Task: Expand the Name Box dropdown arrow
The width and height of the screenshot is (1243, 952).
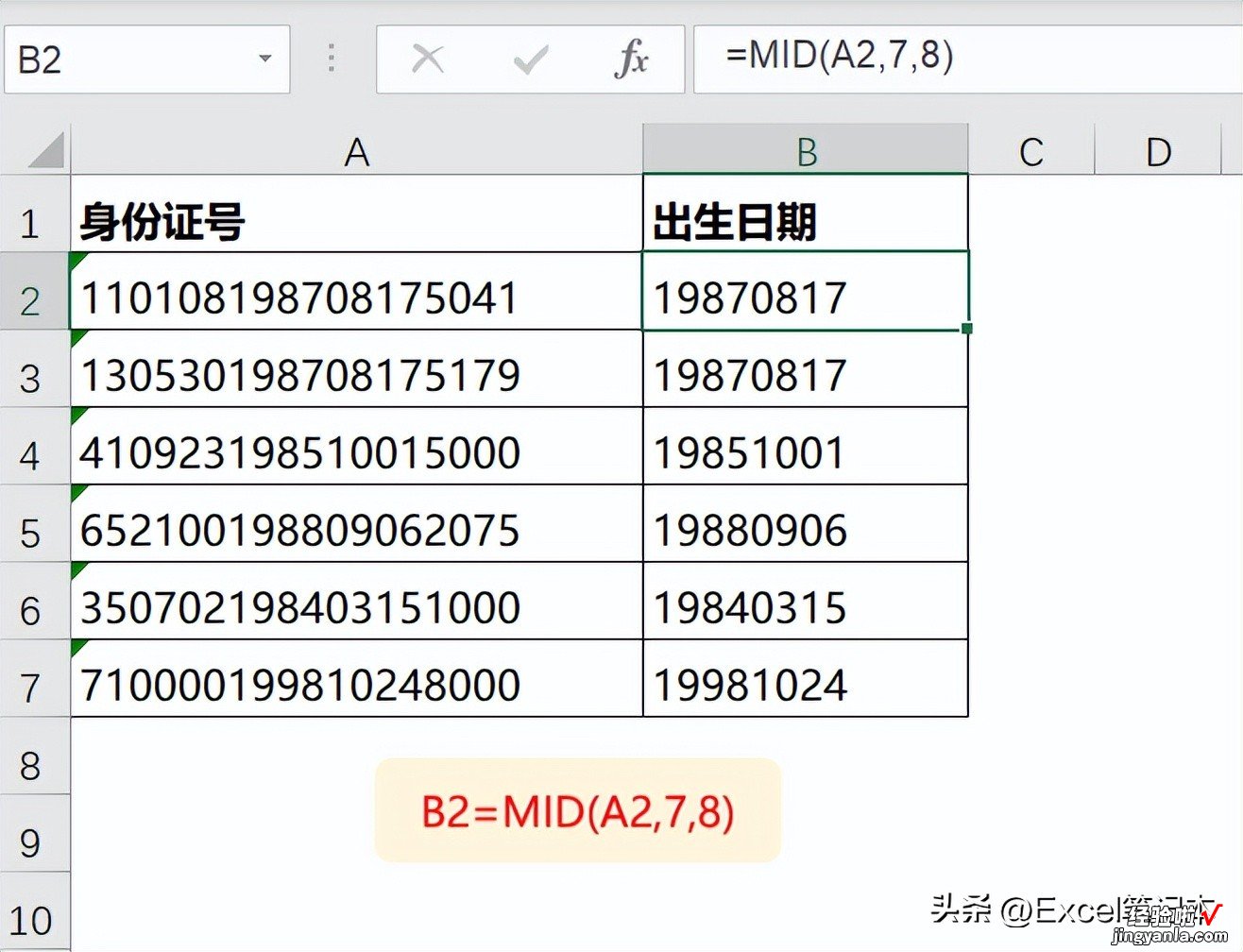Action: (265, 59)
